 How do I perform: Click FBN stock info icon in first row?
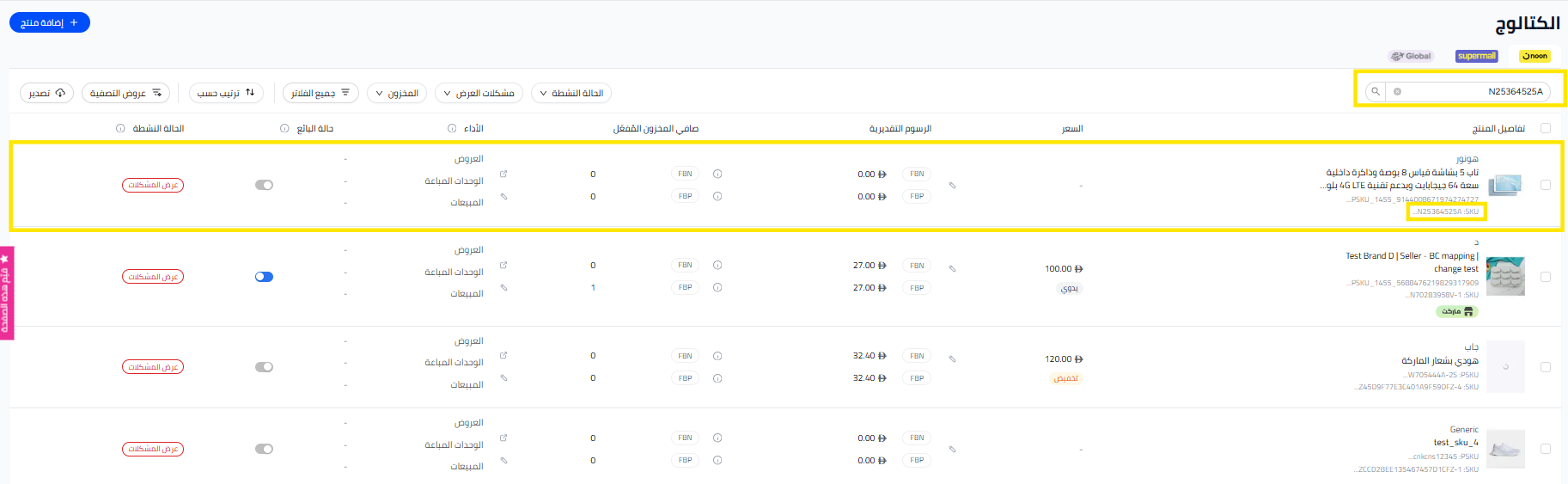717,174
